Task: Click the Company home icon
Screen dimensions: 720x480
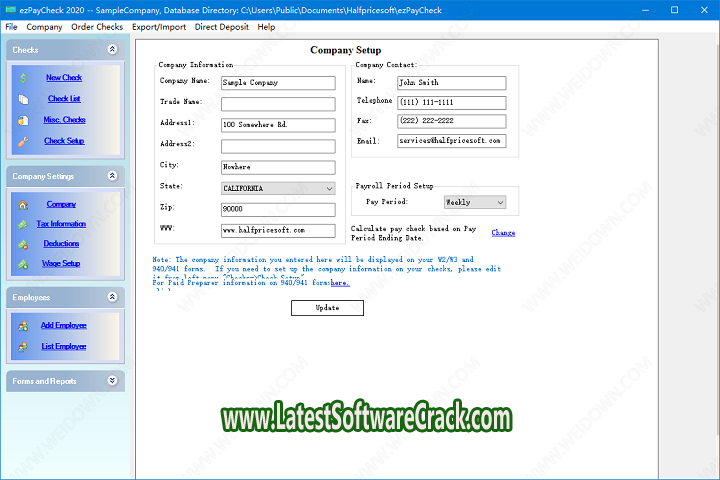Action: point(23,204)
